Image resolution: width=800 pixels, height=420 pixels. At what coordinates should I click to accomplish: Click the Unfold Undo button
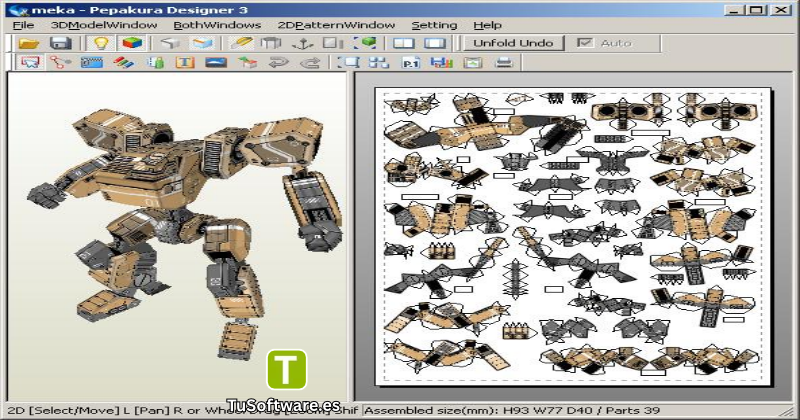point(513,43)
